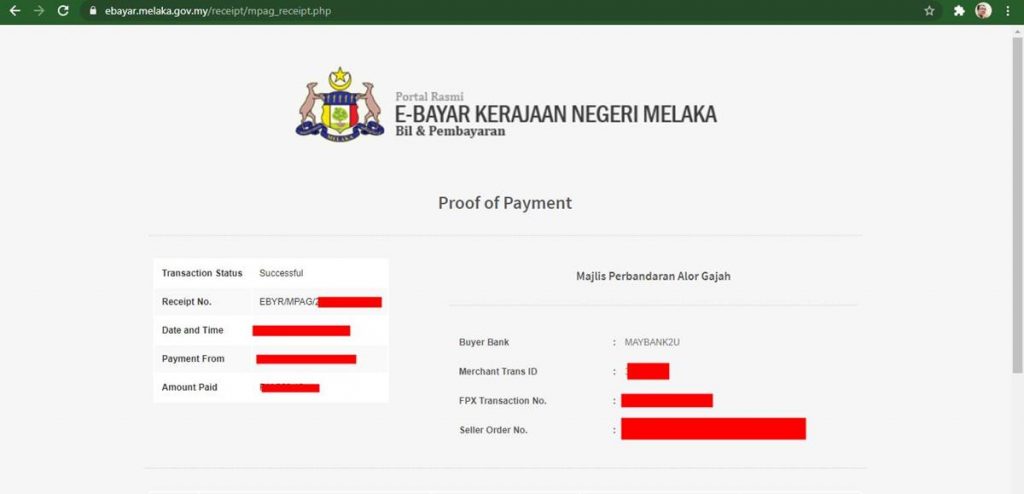Click the Seller Order No. label

tap(493, 430)
